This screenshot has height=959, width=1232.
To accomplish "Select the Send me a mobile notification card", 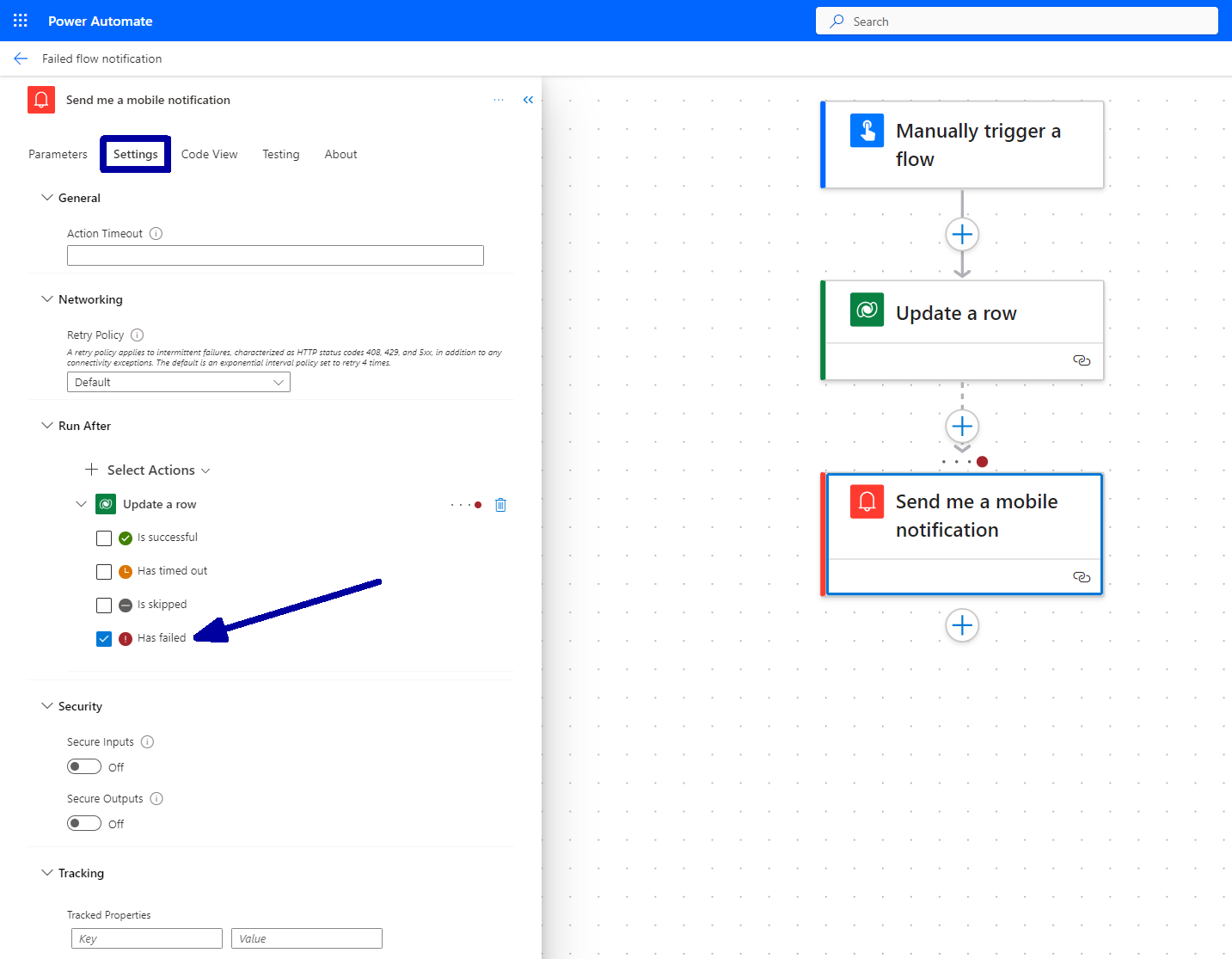I will pos(962,533).
